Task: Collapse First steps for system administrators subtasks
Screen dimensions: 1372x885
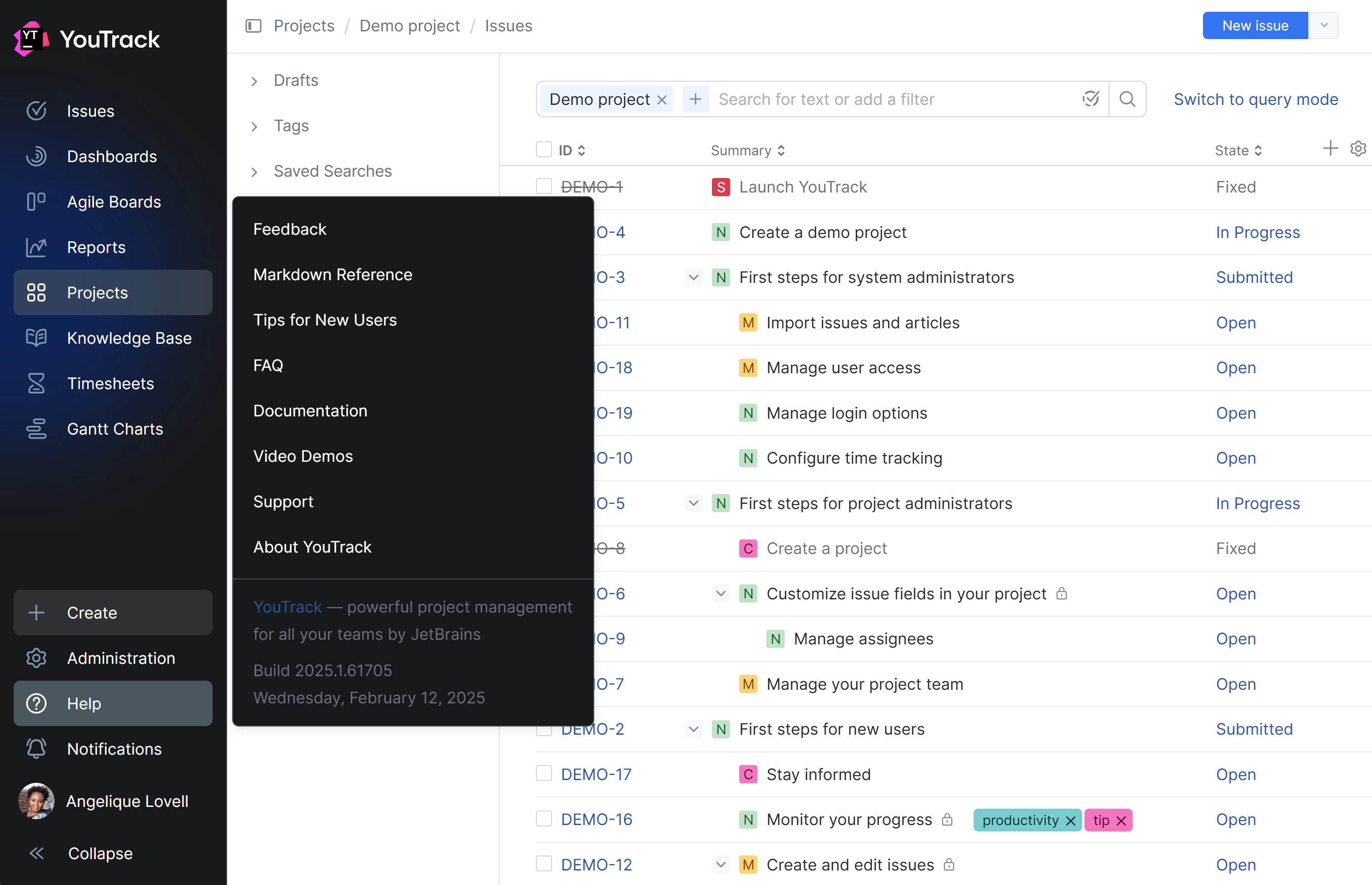Action: click(x=693, y=277)
